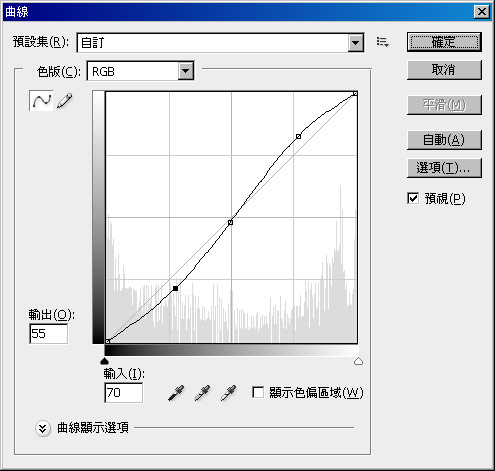Click the 自動(A) auto button

click(x=444, y=140)
